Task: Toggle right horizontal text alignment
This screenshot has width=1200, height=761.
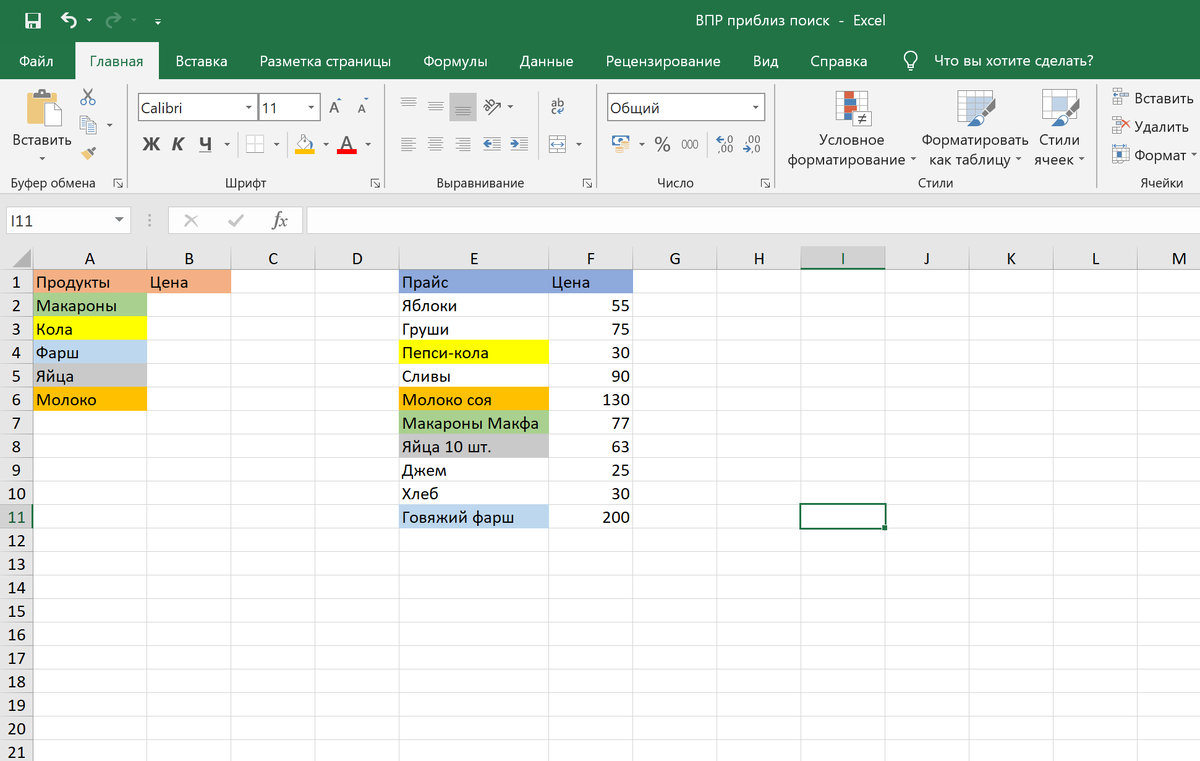Action: click(463, 144)
